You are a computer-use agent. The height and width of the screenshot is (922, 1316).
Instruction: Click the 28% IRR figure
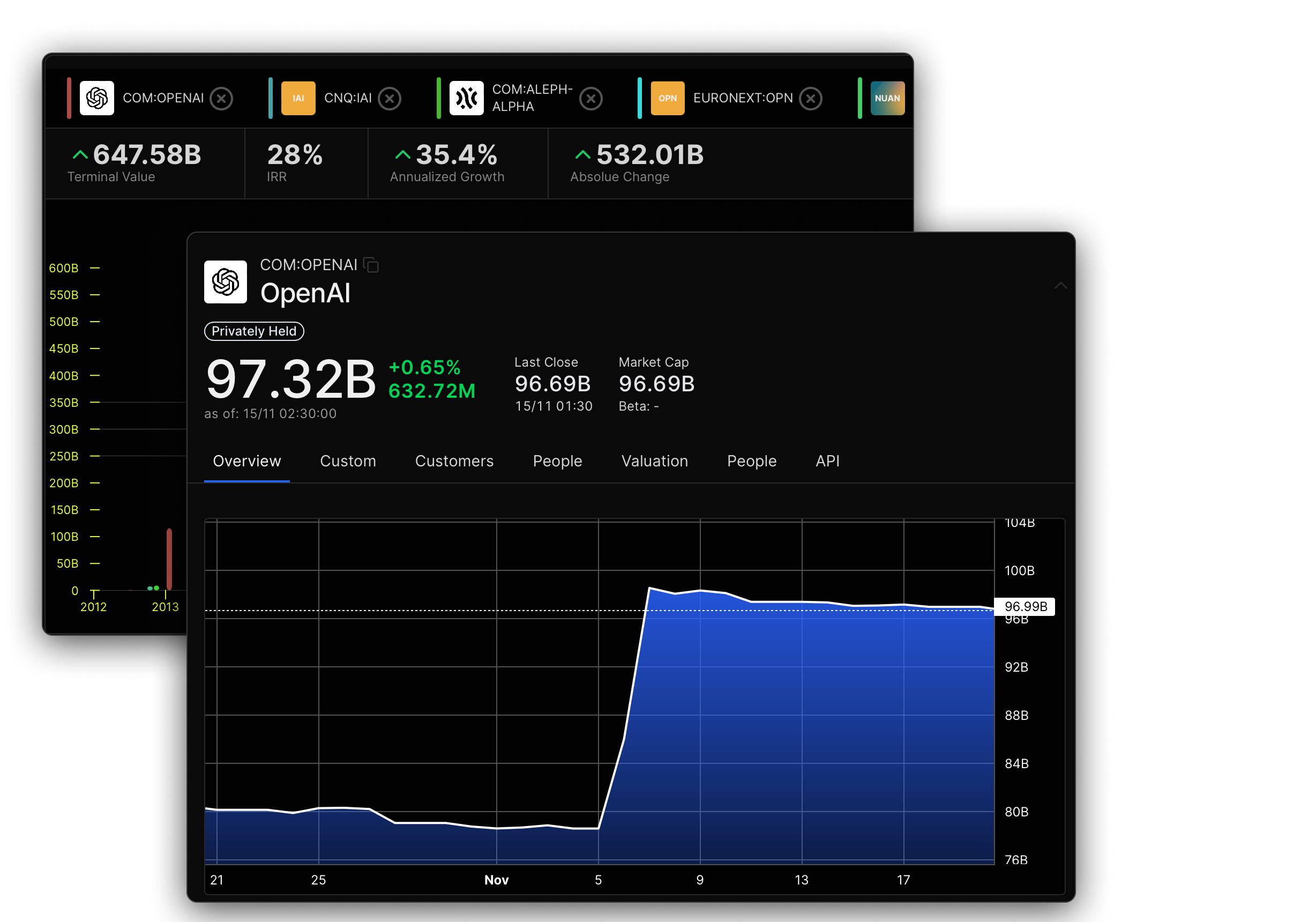[x=295, y=155]
